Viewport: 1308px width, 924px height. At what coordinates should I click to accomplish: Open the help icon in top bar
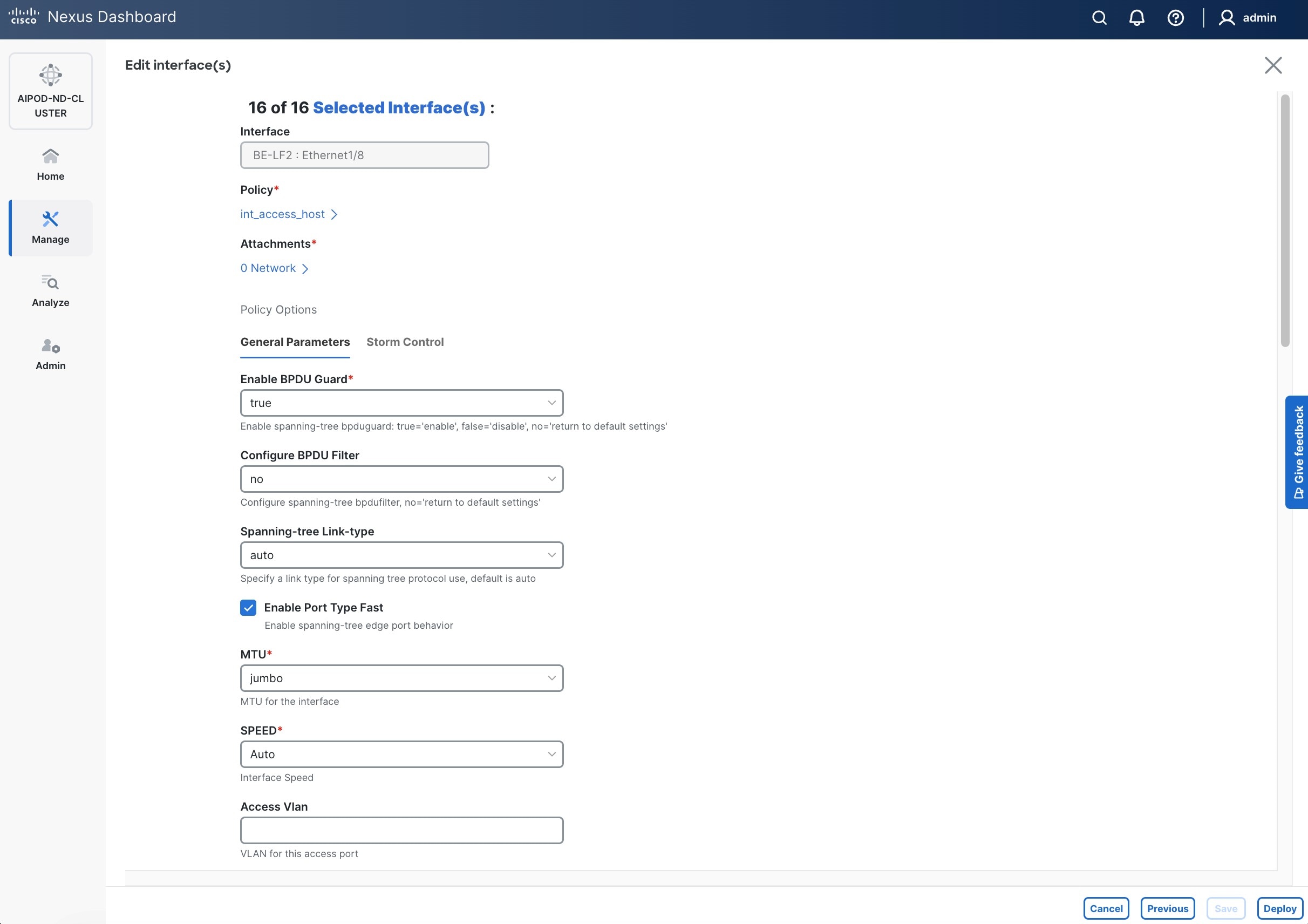click(x=1176, y=18)
